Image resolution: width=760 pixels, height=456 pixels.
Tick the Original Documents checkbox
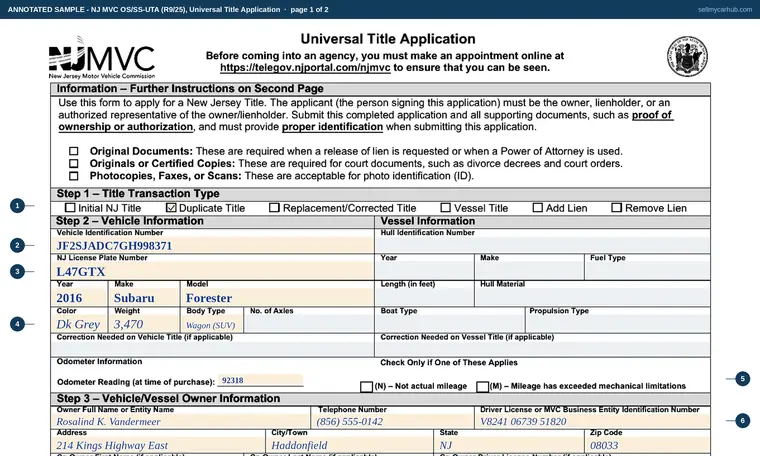coord(73,151)
